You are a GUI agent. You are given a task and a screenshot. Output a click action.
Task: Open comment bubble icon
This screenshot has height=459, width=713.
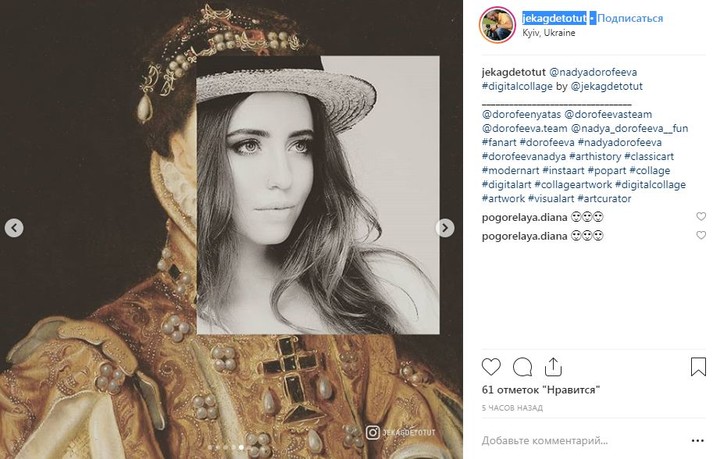(522, 367)
